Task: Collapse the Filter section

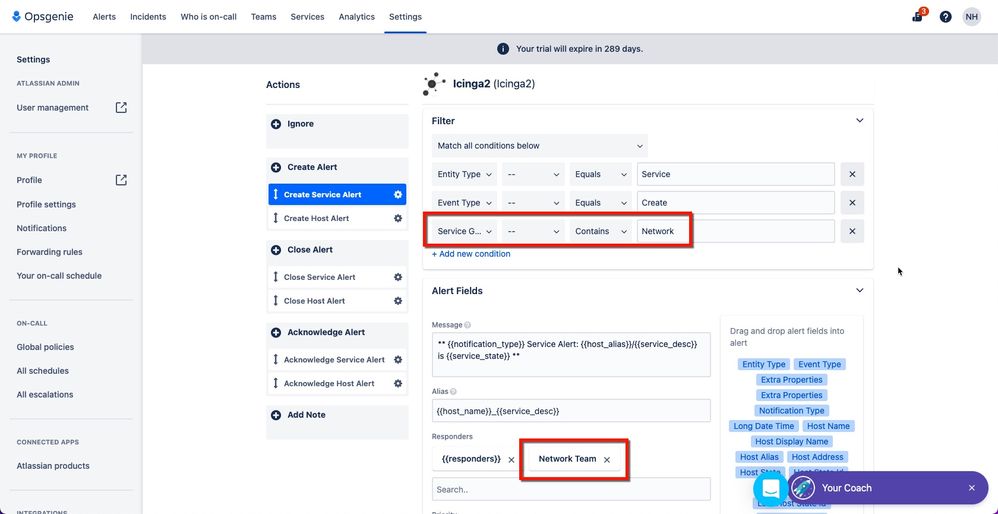Action: (859, 120)
